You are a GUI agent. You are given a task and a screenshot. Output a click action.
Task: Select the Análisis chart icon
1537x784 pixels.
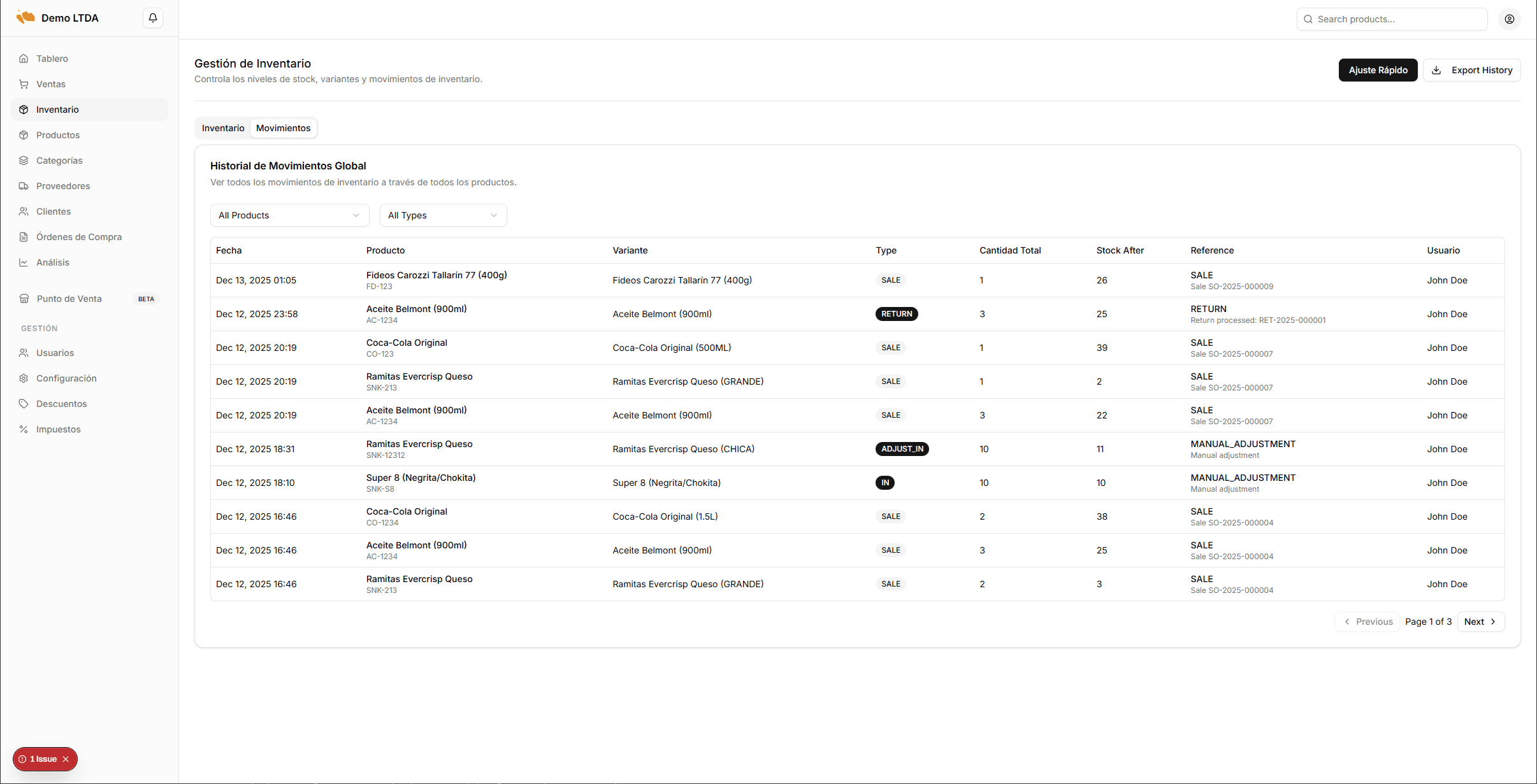pyautogui.click(x=24, y=262)
